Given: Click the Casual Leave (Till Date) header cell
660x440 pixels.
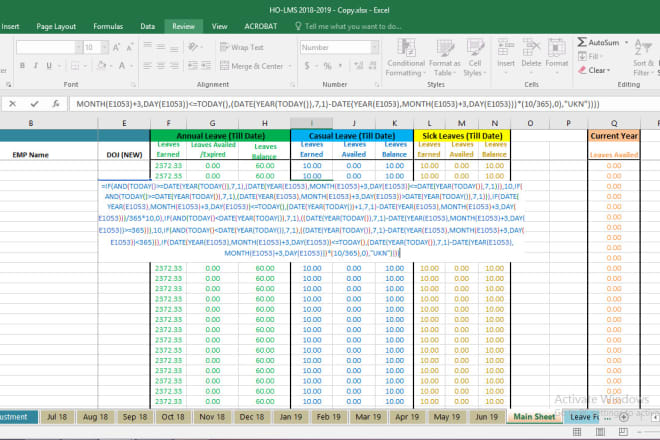Looking at the screenshot, I should tap(352, 136).
